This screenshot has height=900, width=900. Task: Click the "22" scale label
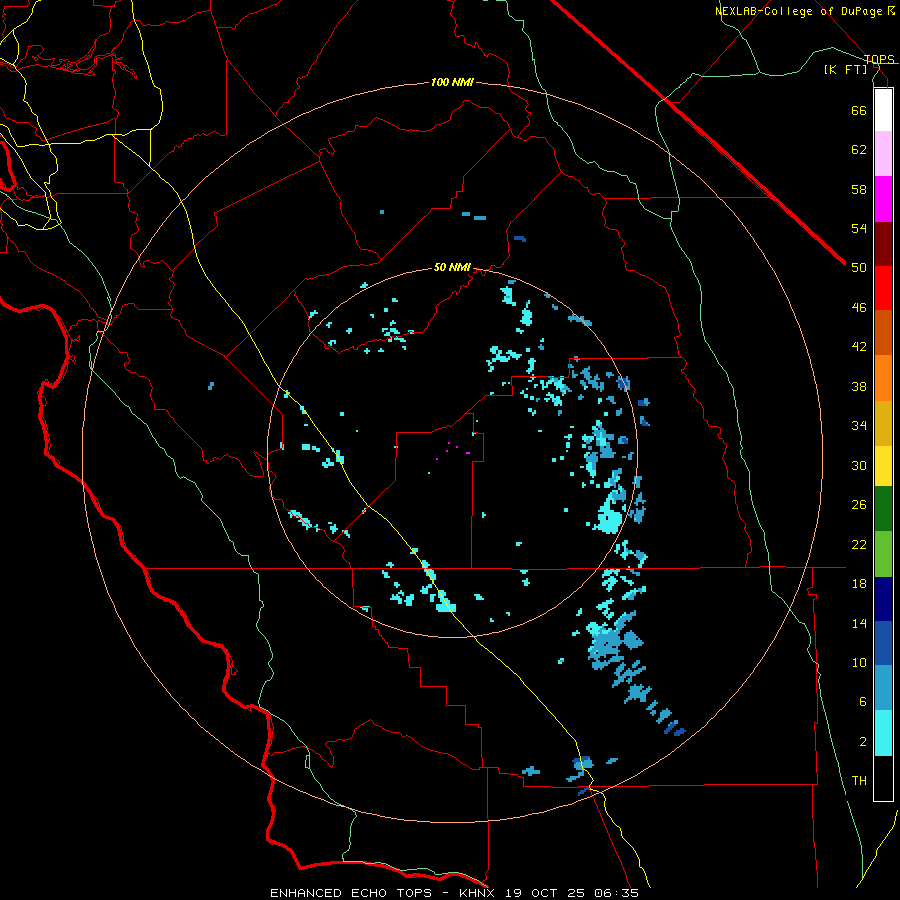tap(859, 544)
